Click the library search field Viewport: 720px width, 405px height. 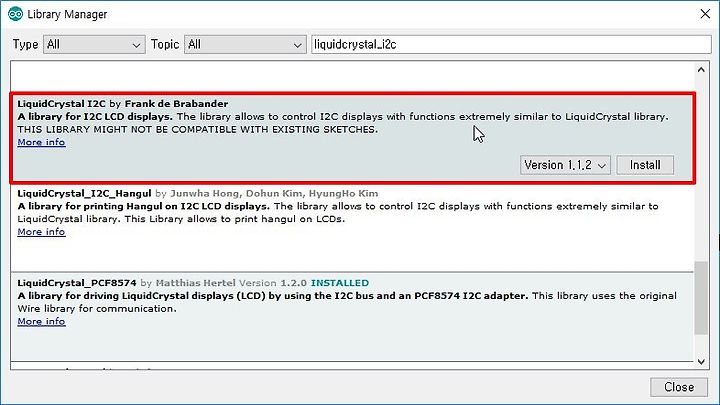pos(511,45)
